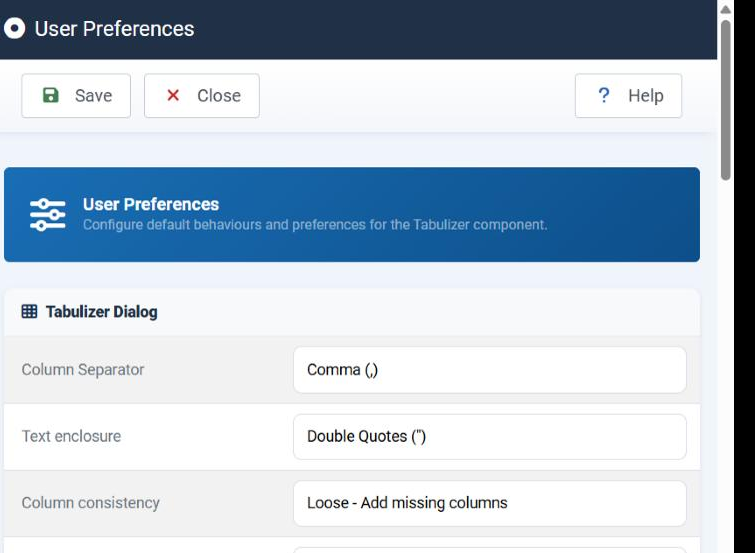Click the 'Configure default behaviours' description text
The height and width of the screenshot is (553, 755).
tap(315, 225)
